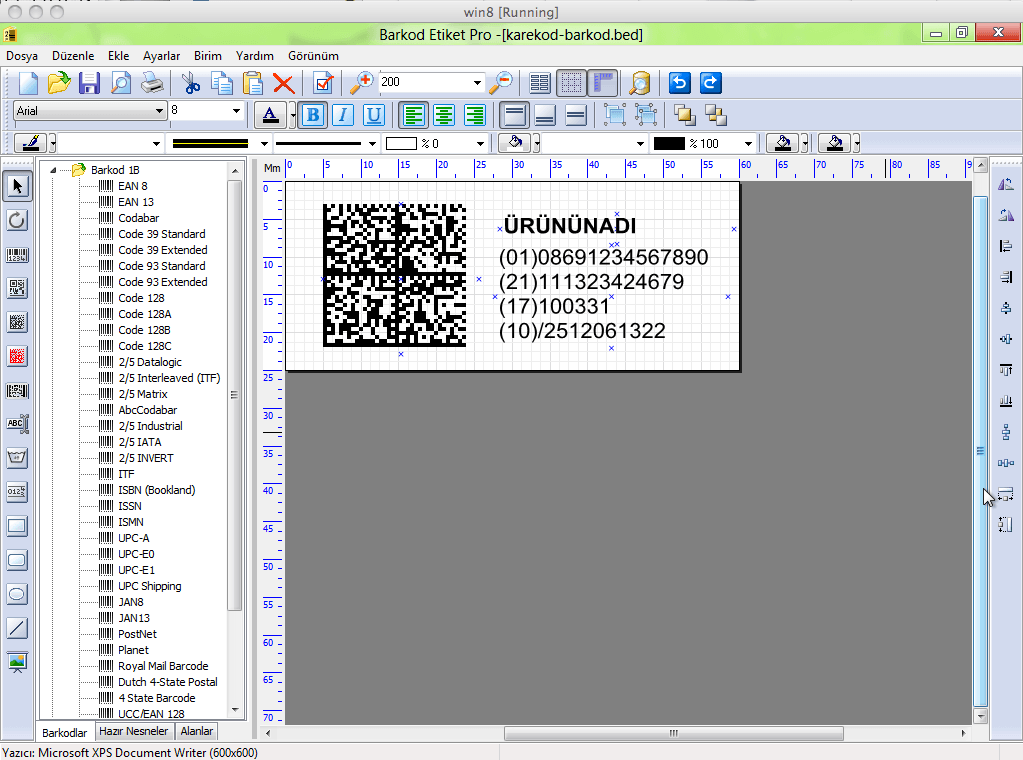Select the ÜRÜNÜNADI text on the label
1023x760 pixels.
(570, 226)
